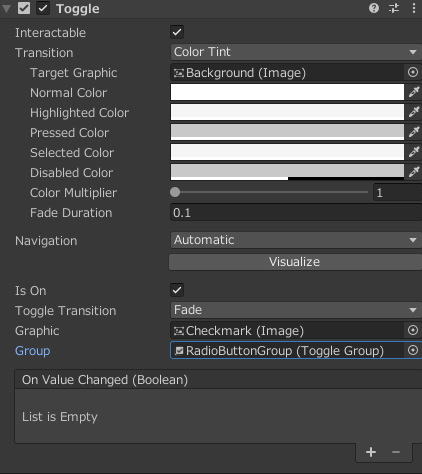Open Toggle component three-dot options menu
Viewport: 422px width, 474px height.
click(414, 8)
